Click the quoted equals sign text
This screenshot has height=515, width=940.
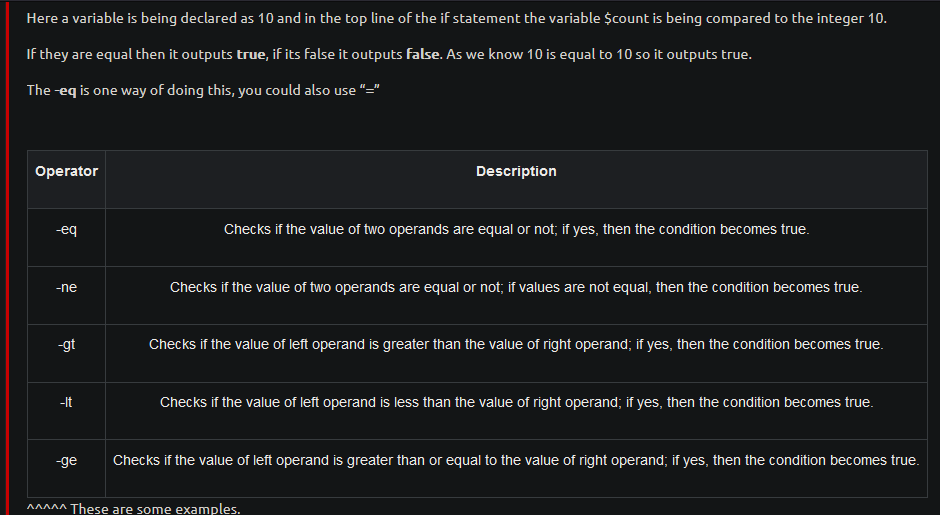click(370, 91)
